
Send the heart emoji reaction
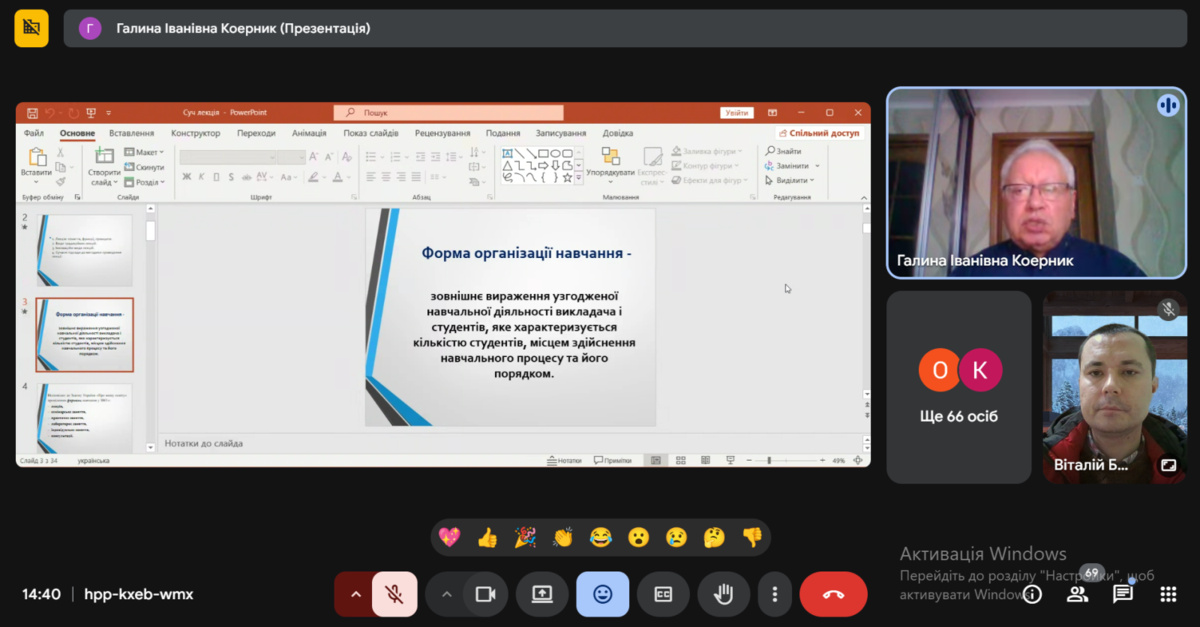(450, 538)
